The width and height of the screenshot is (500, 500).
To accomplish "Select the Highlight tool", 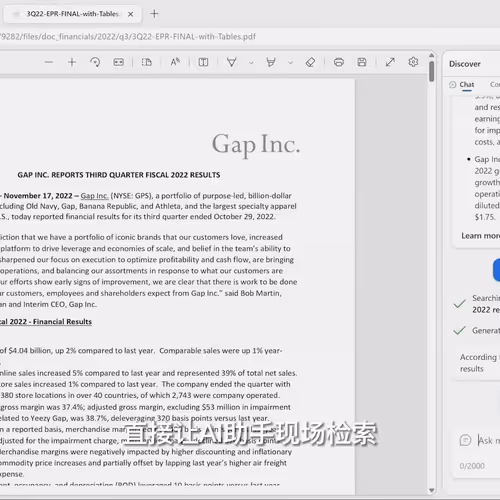I will pos(271,62).
